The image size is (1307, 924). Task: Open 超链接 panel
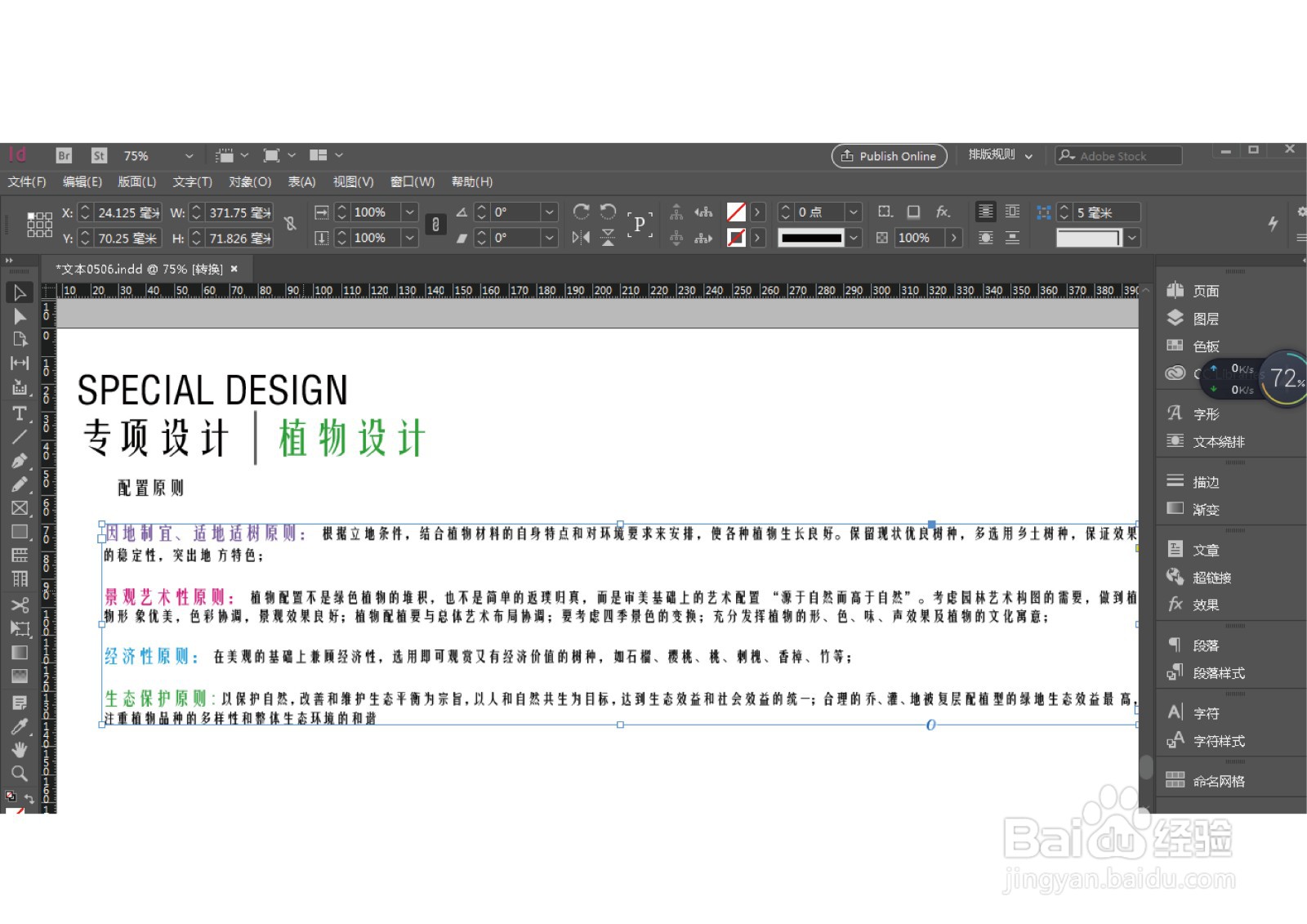pos(1199,578)
